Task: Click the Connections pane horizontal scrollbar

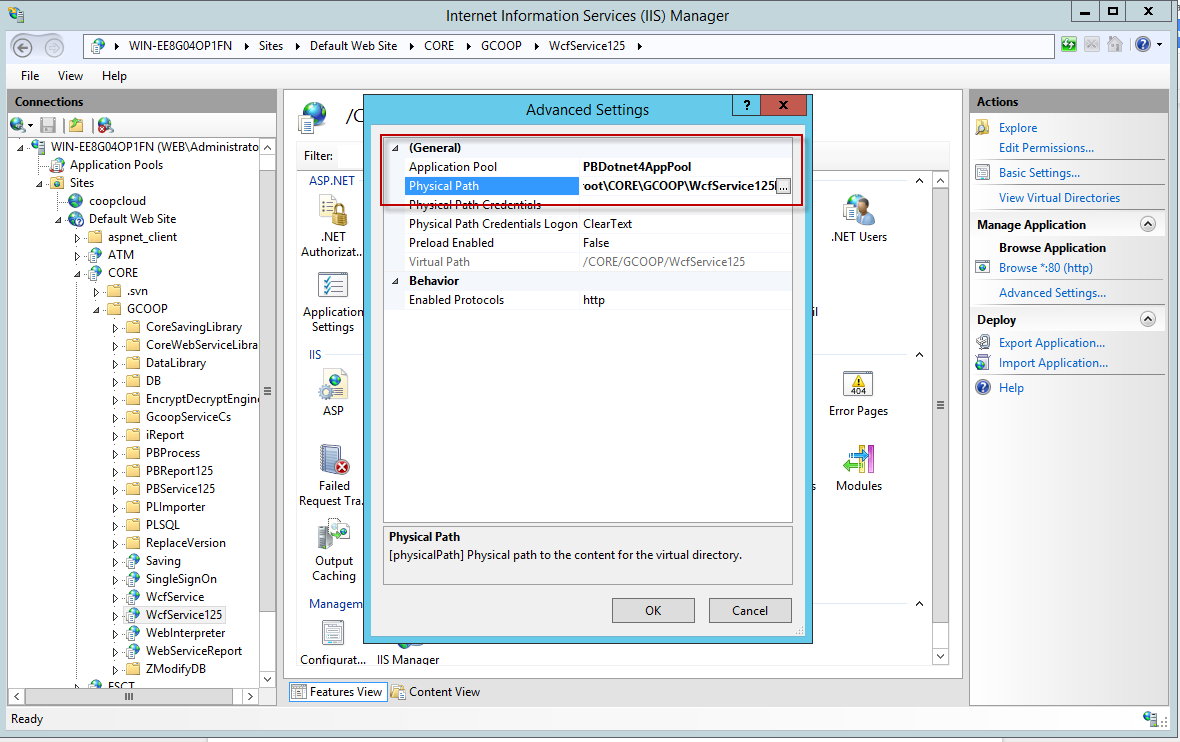Action: click(x=129, y=697)
